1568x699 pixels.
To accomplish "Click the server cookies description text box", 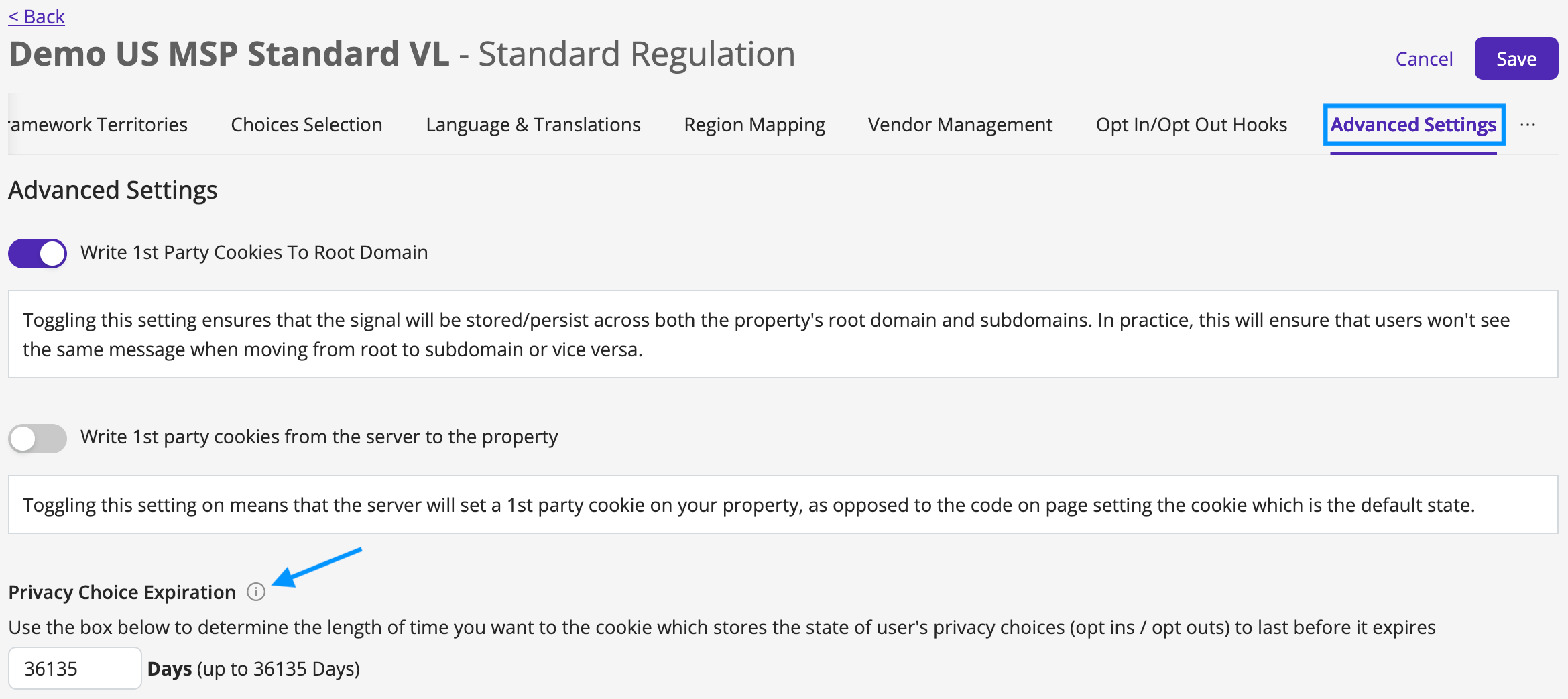I will [x=784, y=504].
